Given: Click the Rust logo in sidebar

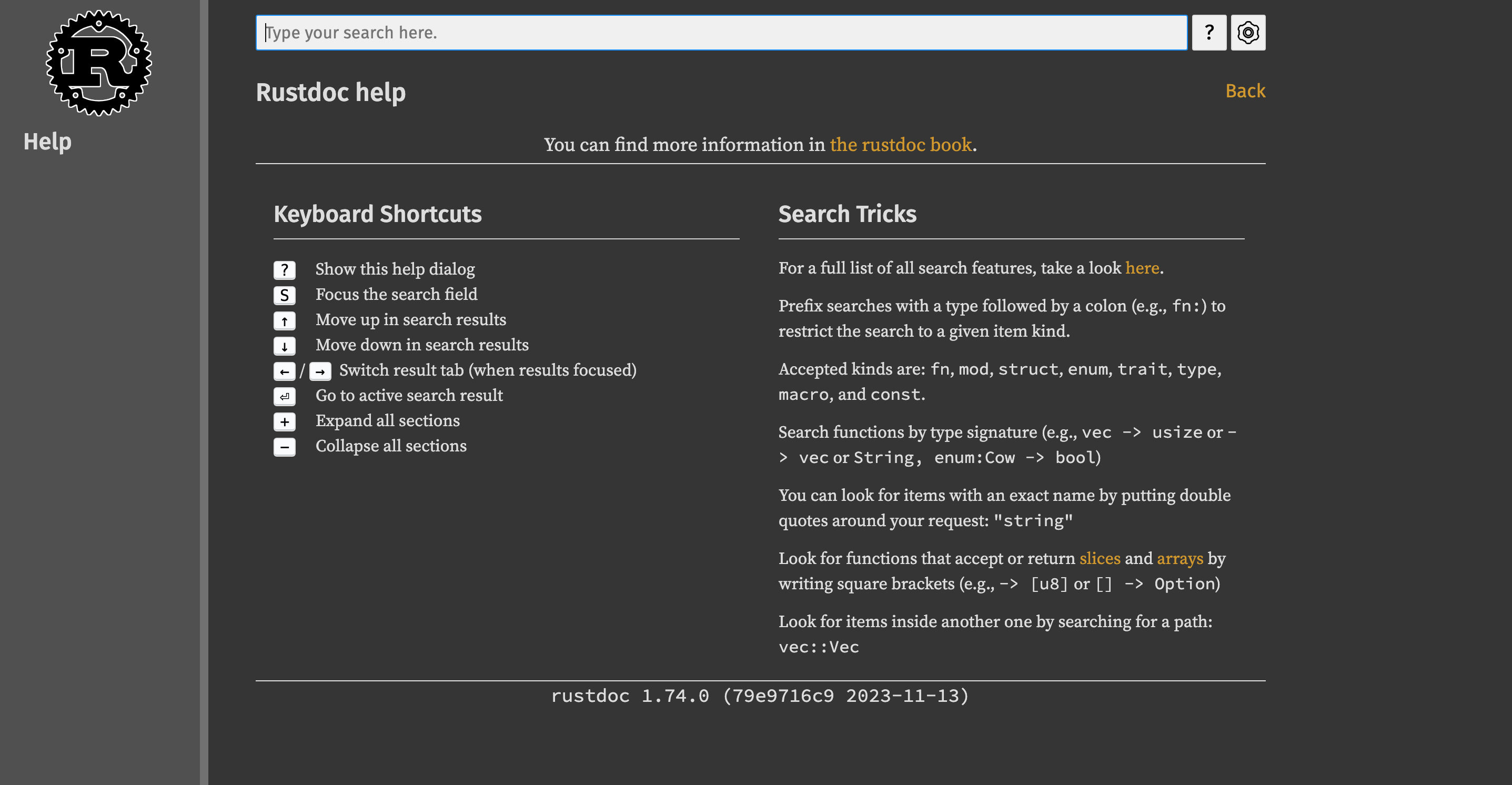Looking at the screenshot, I should pyautogui.click(x=98, y=63).
